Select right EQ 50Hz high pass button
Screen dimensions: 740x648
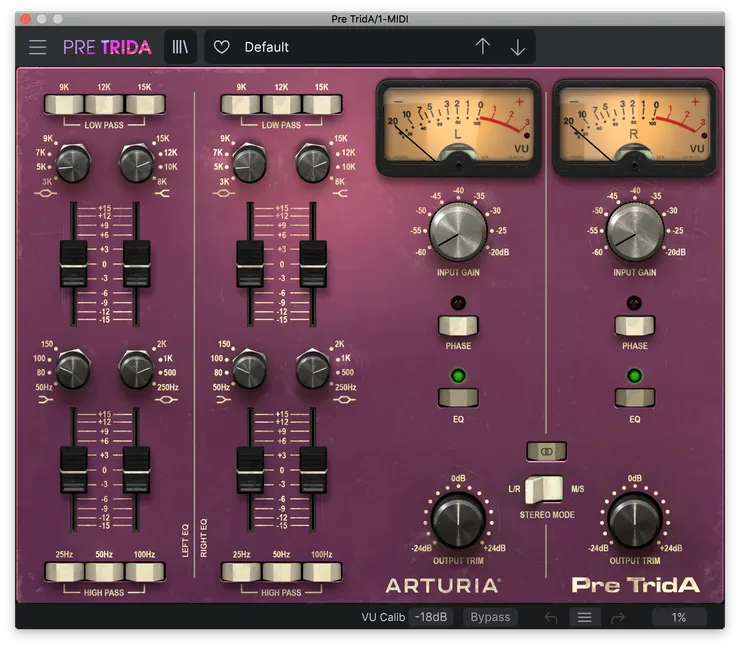281,572
